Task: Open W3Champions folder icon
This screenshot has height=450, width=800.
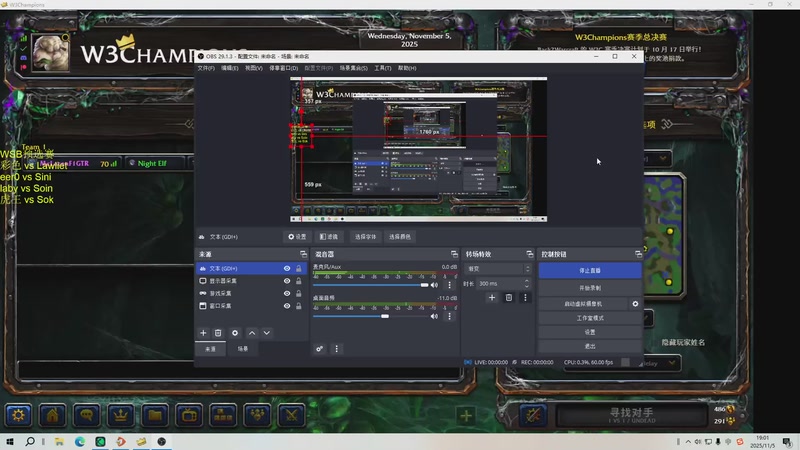Action: pyautogui.click(x=155, y=415)
